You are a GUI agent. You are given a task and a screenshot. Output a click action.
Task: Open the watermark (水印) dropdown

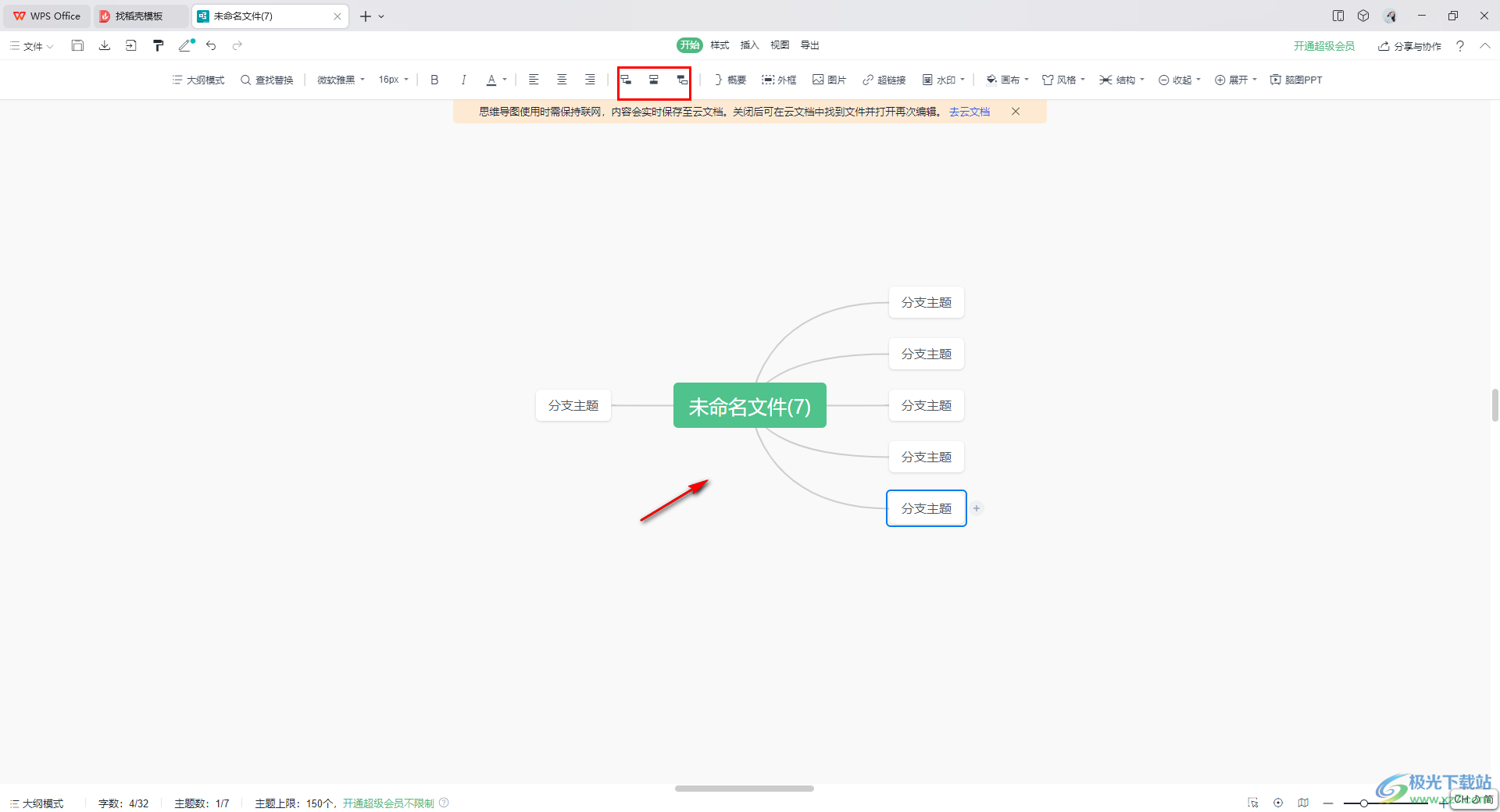tap(944, 80)
